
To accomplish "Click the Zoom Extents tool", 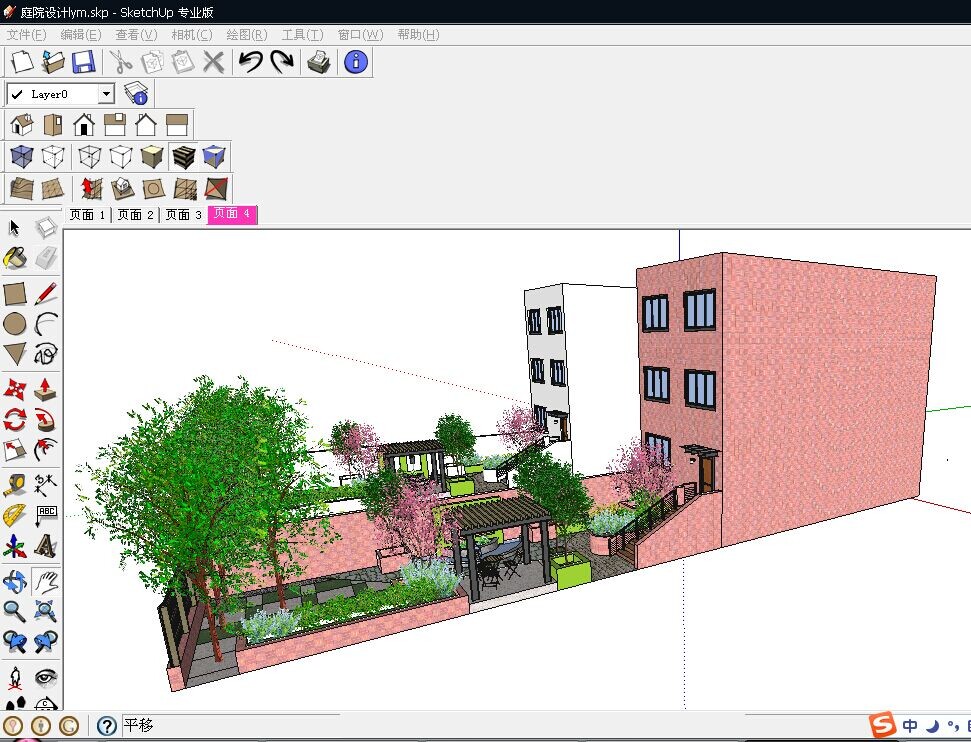I will tap(45, 611).
